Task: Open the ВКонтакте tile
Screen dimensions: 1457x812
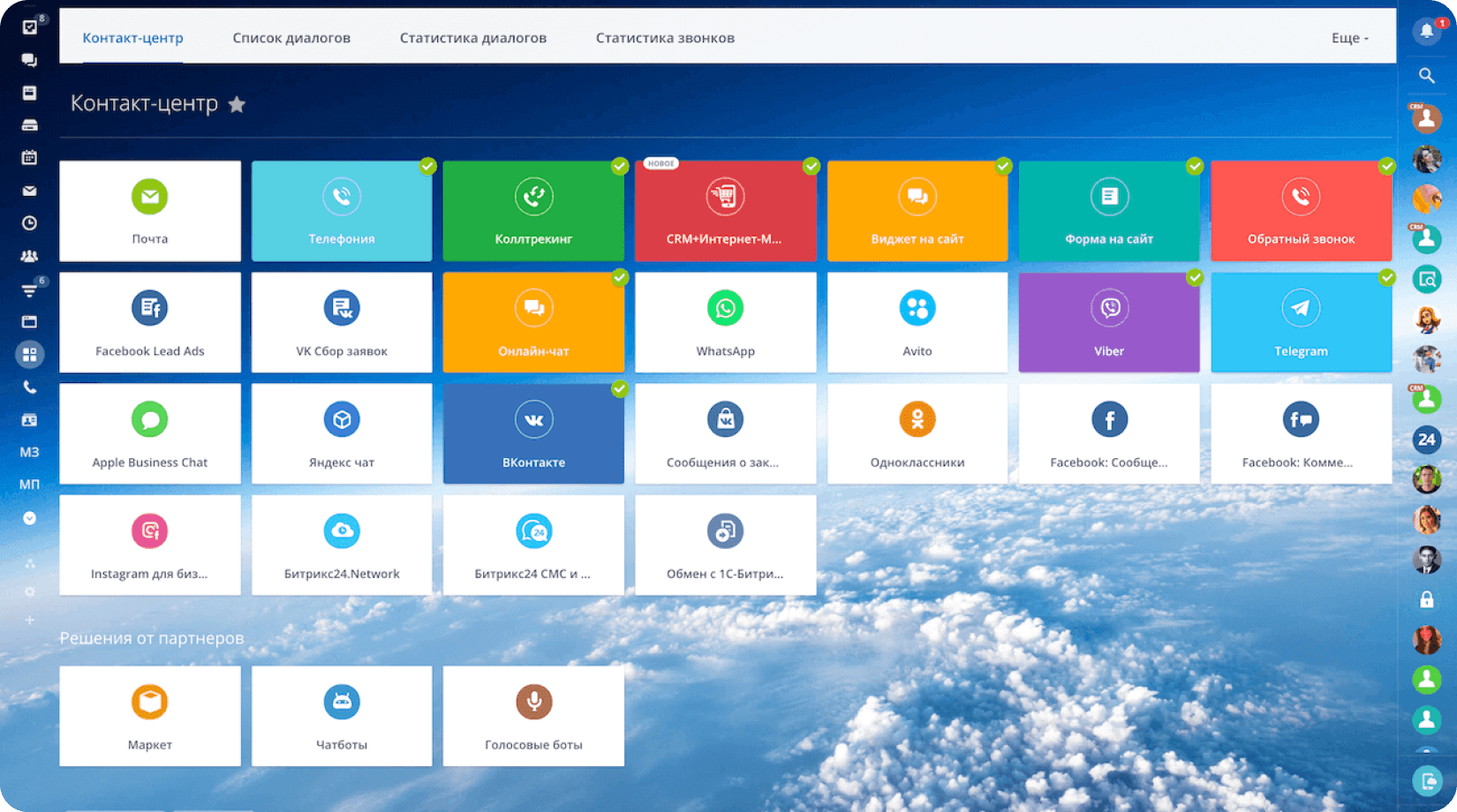Action: (x=533, y=433)
